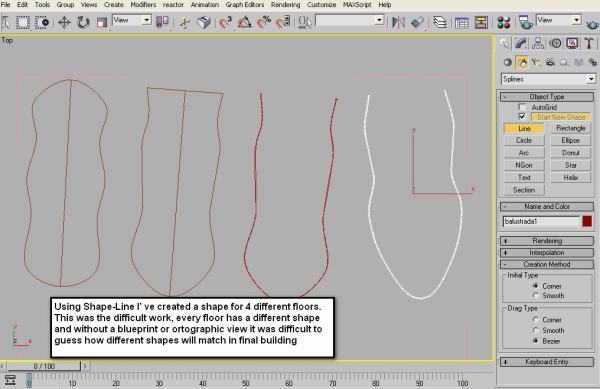Select Initial Type Corner radio button
This screenshot has height=389, width=600.
[x=536, y=286]
